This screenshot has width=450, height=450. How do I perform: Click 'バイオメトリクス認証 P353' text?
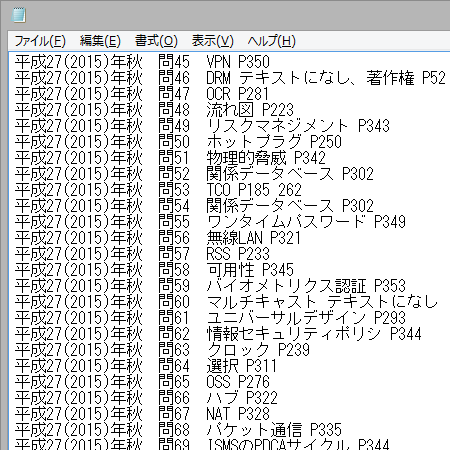[306, 286]
